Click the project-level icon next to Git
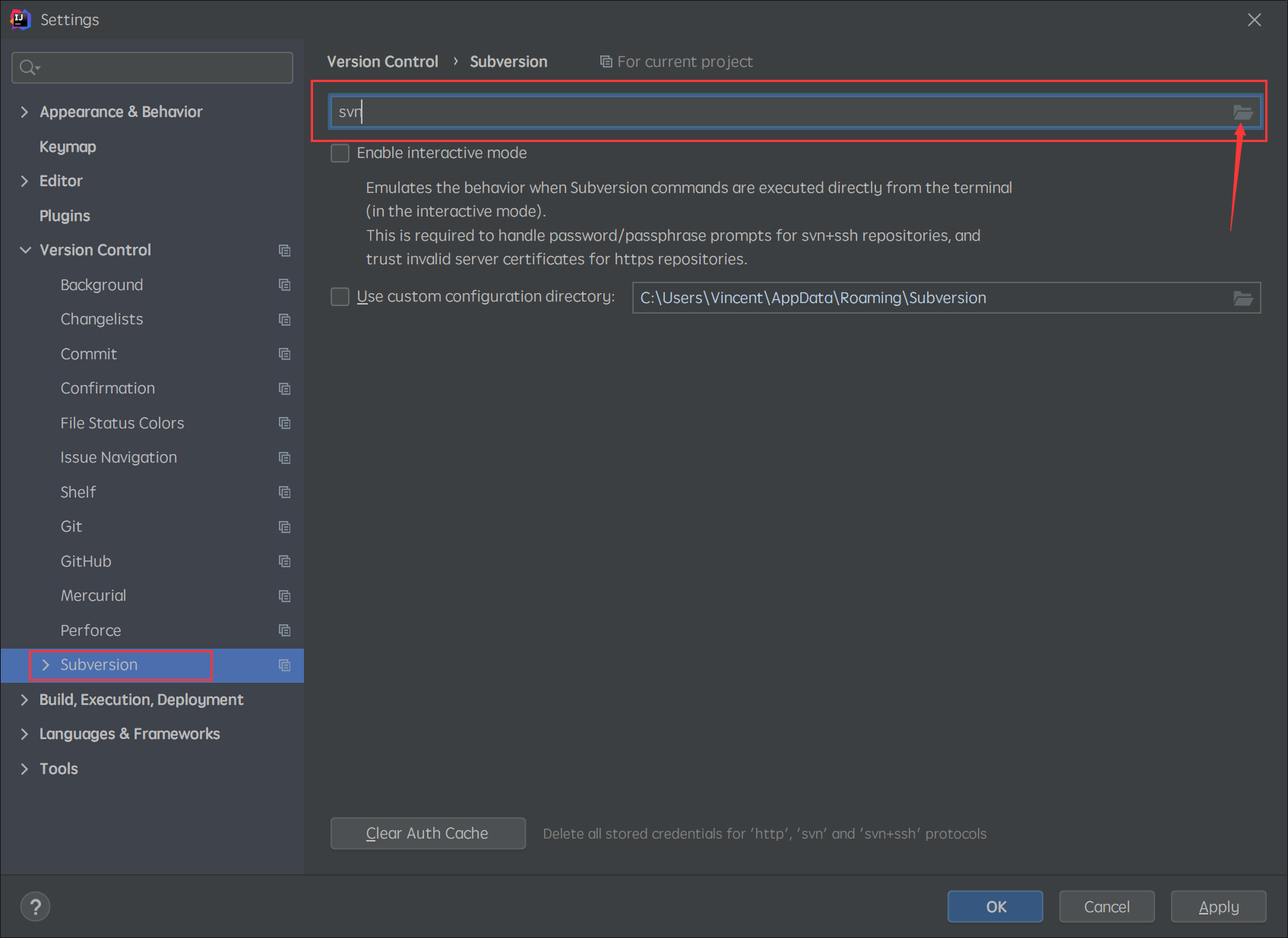Screen dimensions: 1288x938 point(285,527)
